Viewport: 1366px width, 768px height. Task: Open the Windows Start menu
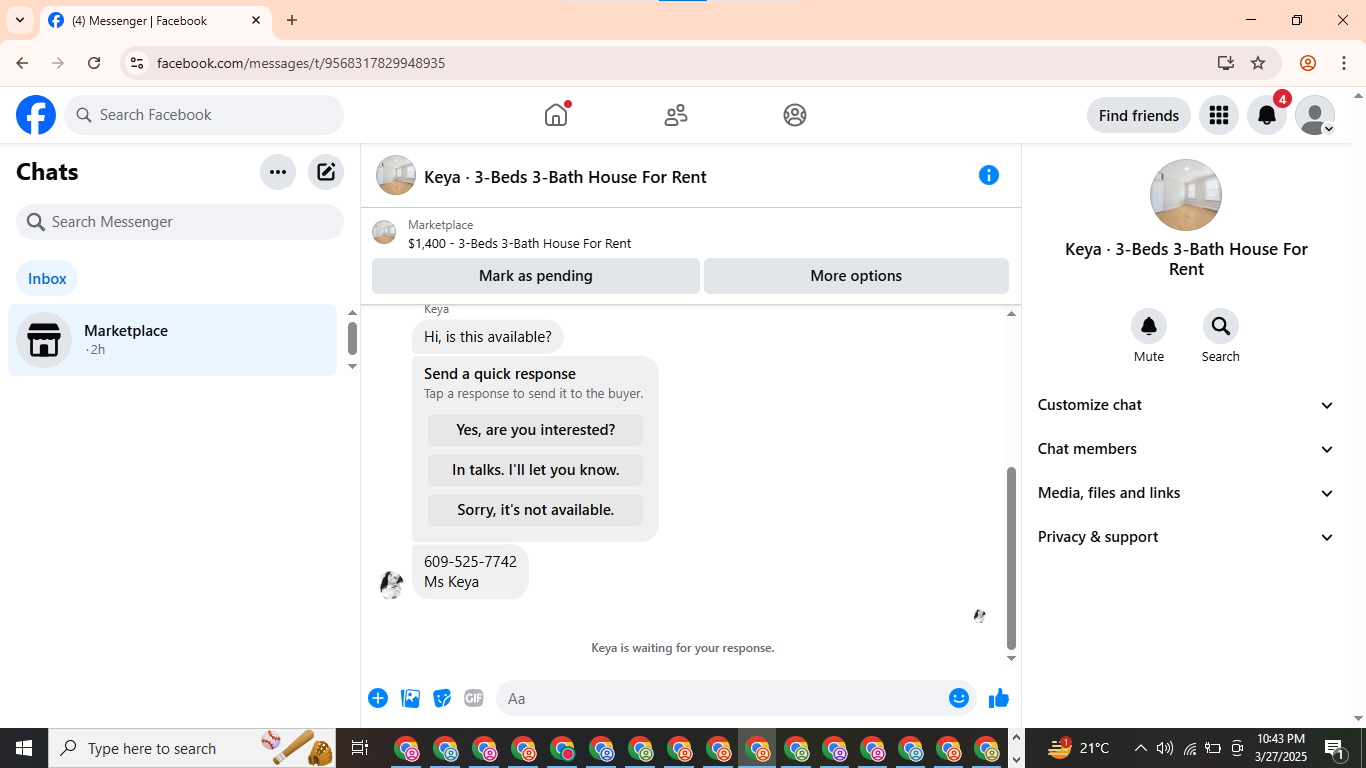24,748
